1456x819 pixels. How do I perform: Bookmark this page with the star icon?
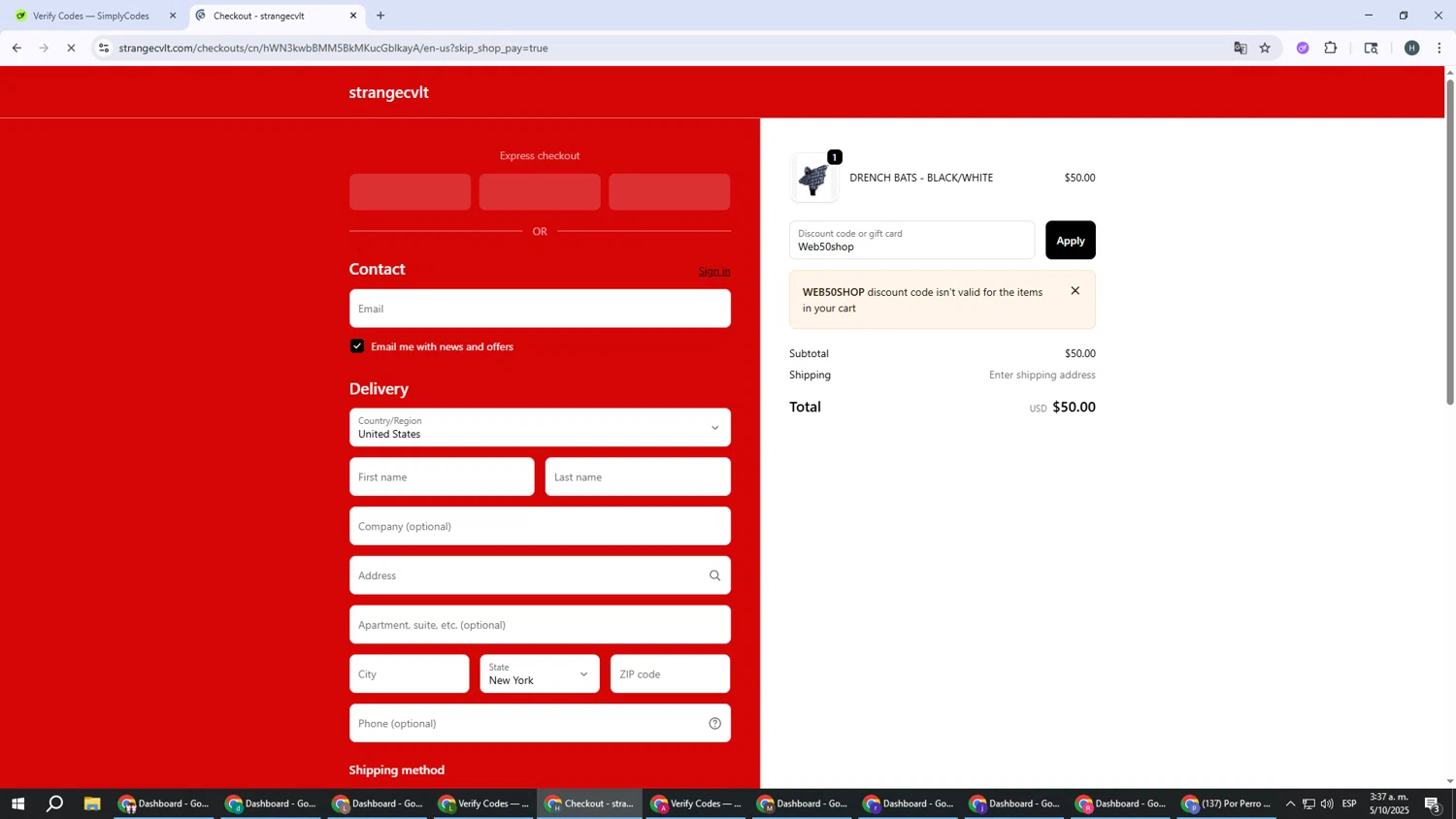(x=1265, y=48)
